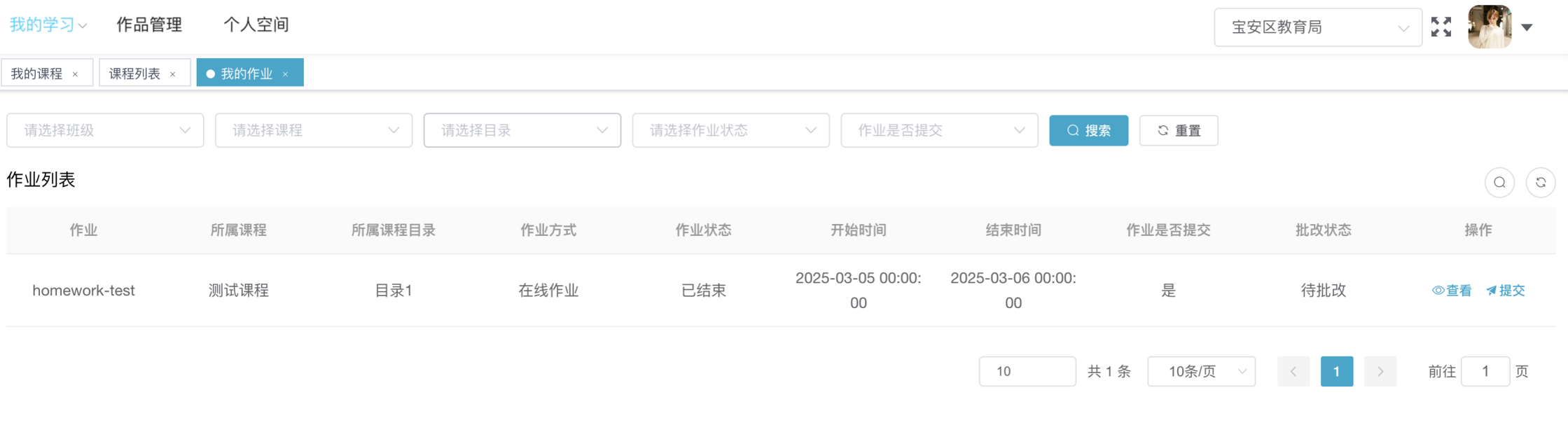The width and height of the screenshot is (1568, 446).
Task: Open the user menu caret arrow
Action: coord(1527,27)
